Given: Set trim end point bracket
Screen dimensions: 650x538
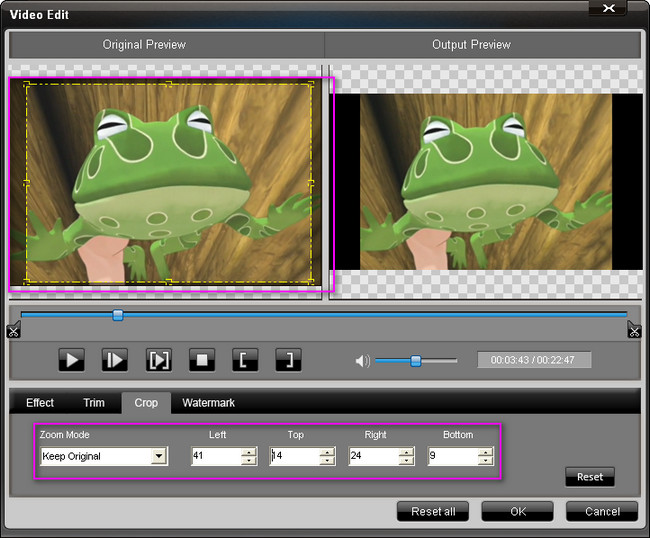Looking at the screenshot, I should click(x=288, y=360).
